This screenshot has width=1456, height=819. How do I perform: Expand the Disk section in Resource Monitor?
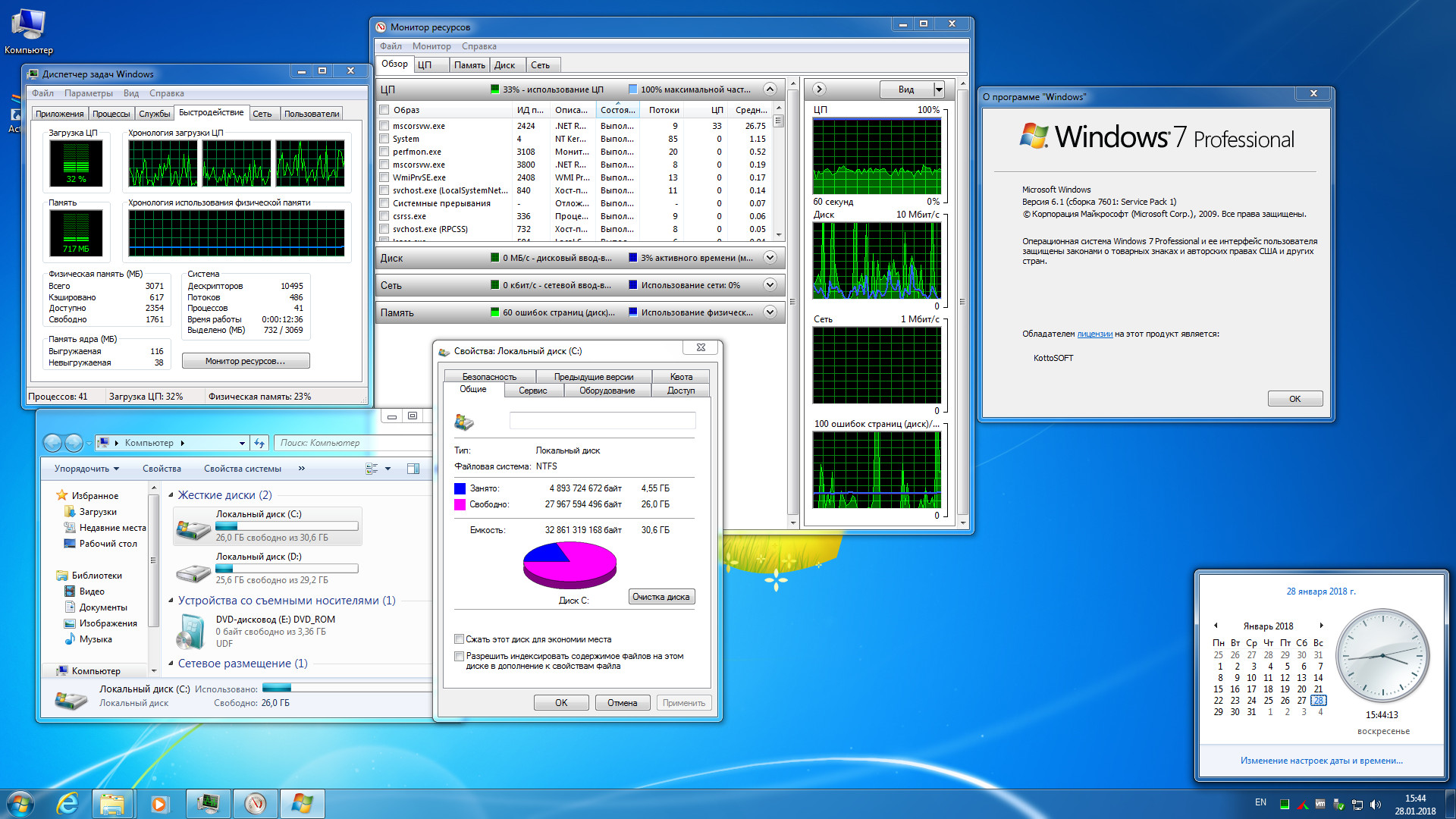pos(770,258)
